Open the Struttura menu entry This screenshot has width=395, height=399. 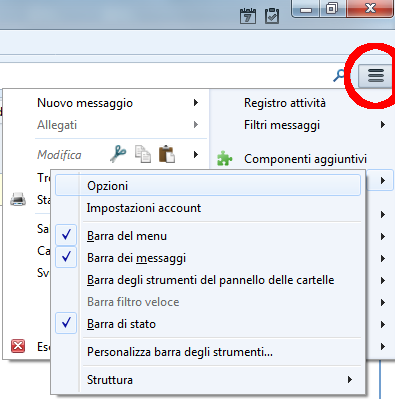click(110, 379)
